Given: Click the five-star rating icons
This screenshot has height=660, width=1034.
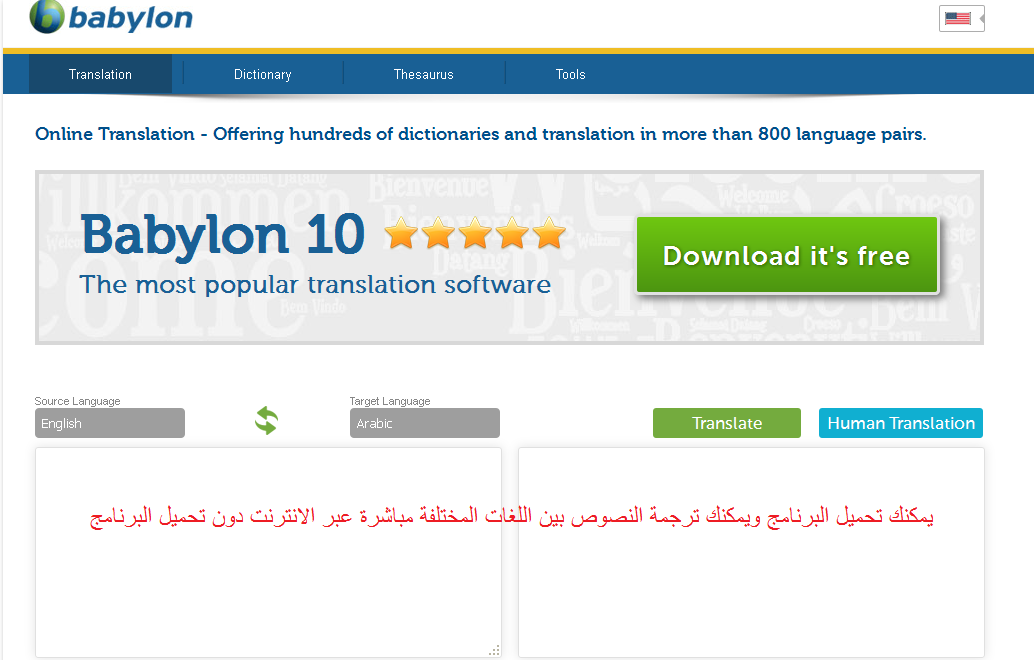Looking at the screenshot, I should pos(475,234).
